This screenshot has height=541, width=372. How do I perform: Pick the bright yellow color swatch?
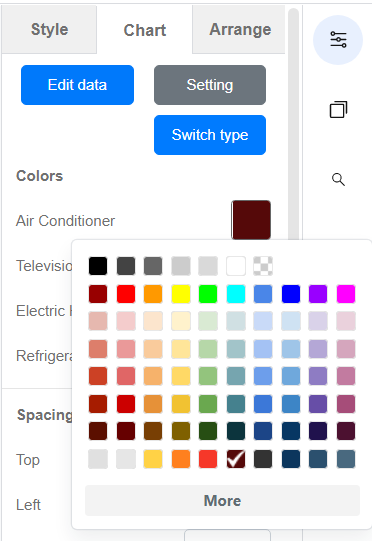(x=181, y=294)
